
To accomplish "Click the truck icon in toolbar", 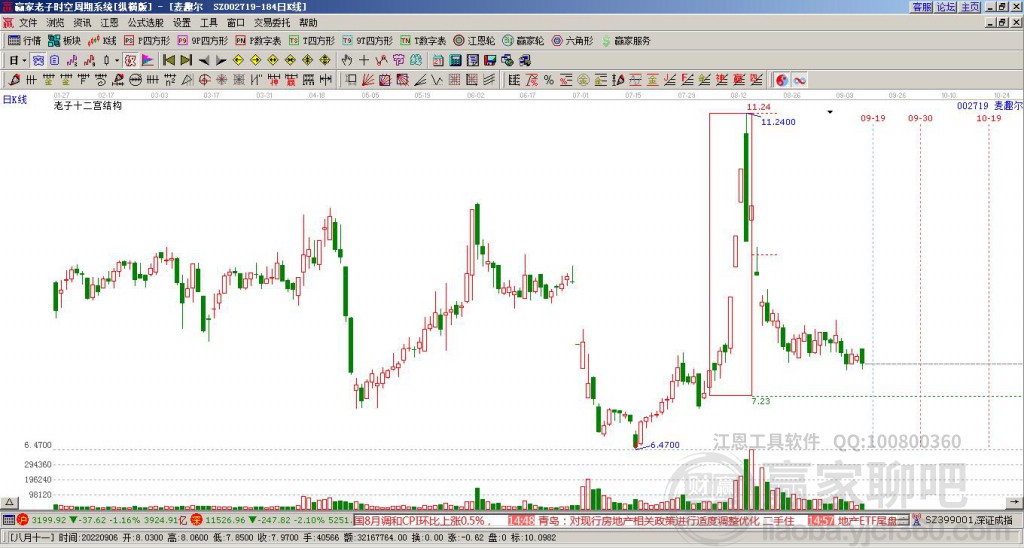I will pyautogui.click(x=525, y=60).
